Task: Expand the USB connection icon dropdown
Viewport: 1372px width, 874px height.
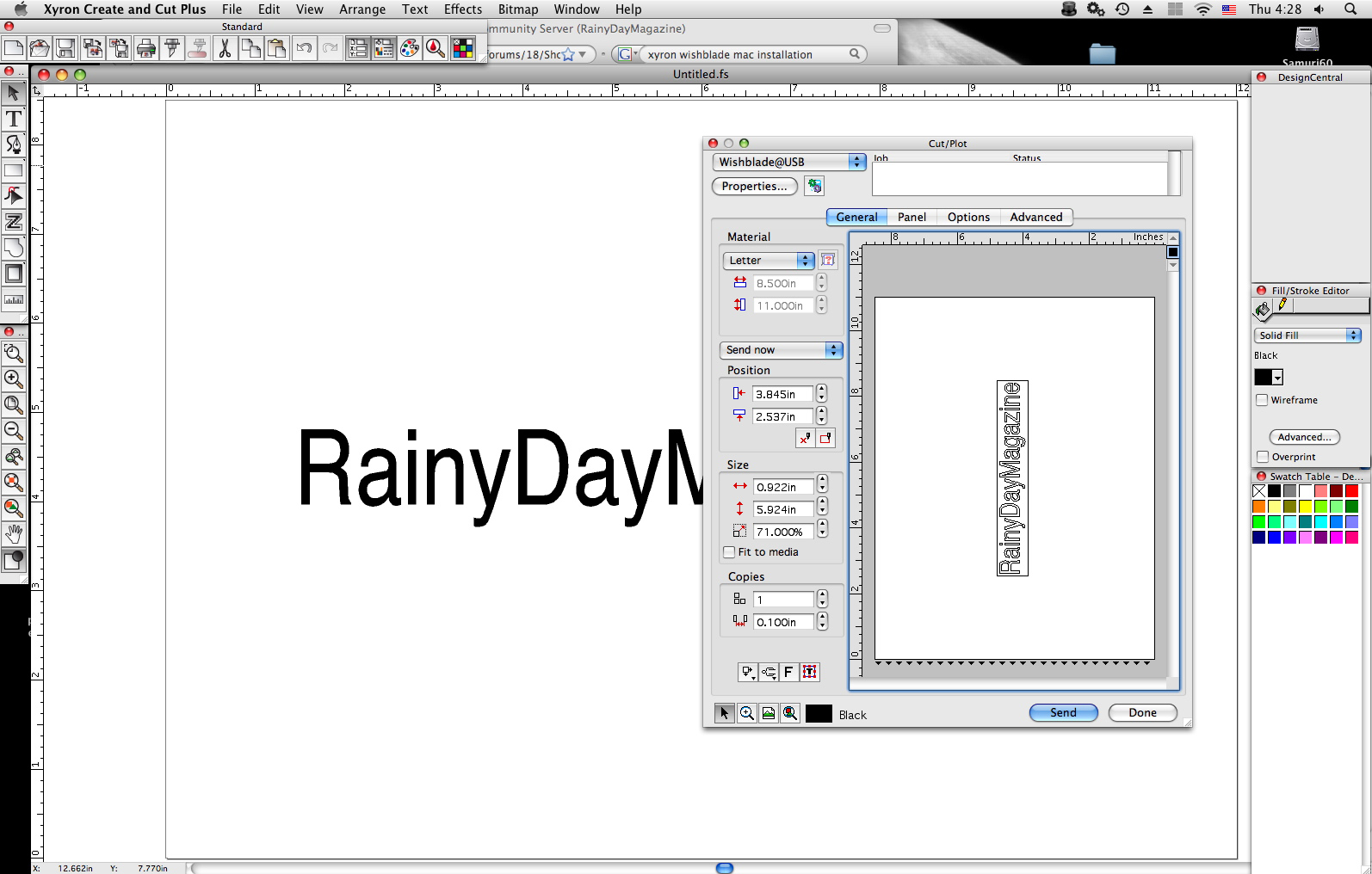Action: click(x=768, y=673)
